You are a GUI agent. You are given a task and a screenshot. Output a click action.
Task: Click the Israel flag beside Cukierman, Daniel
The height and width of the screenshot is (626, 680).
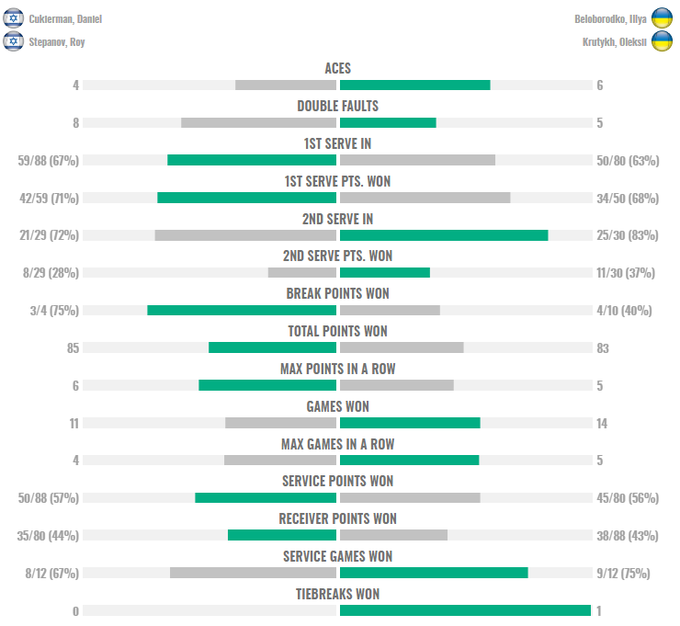click(x=13, y=18)
